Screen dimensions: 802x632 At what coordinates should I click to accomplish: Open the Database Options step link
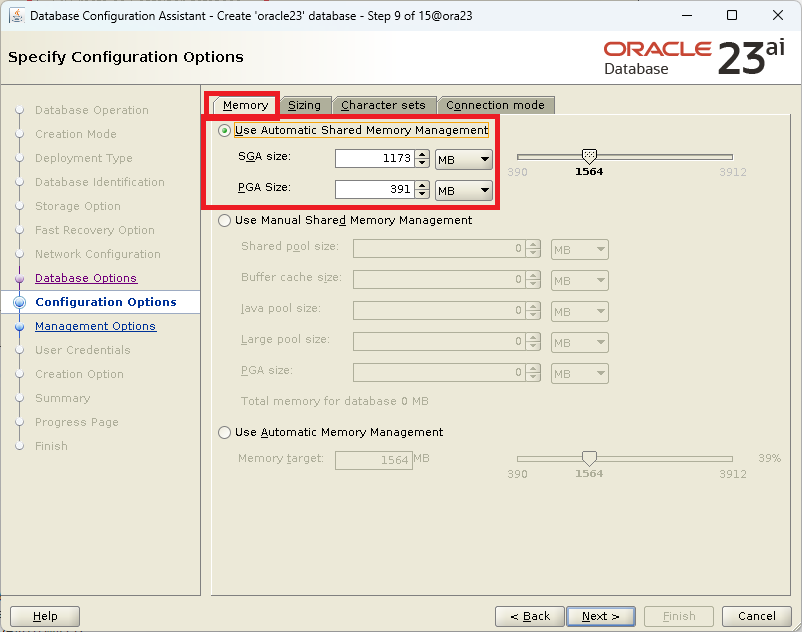click(86, 278)
